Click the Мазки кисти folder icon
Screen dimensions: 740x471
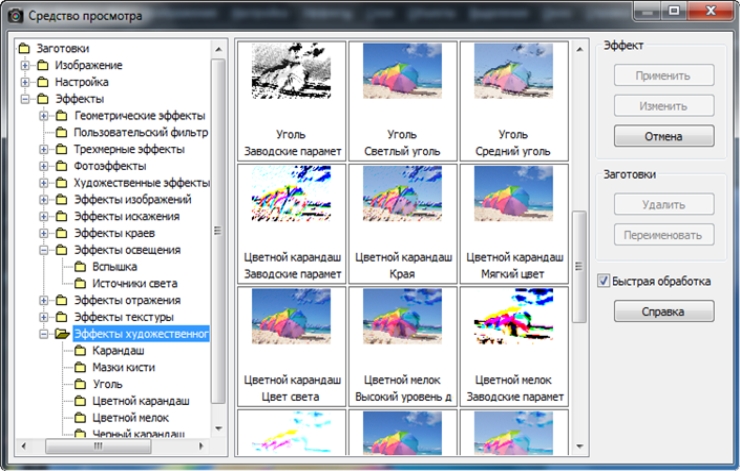click(x=81, y=368)
